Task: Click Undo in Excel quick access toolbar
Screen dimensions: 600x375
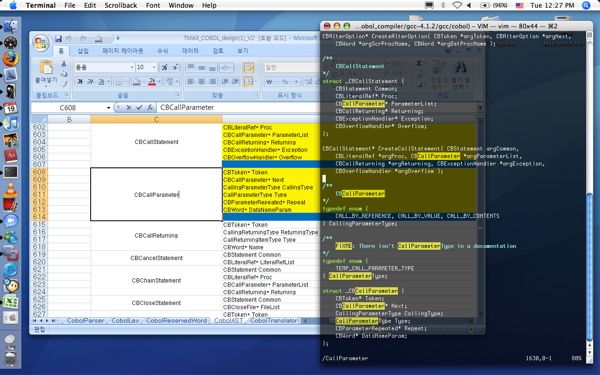Action: 69,39
